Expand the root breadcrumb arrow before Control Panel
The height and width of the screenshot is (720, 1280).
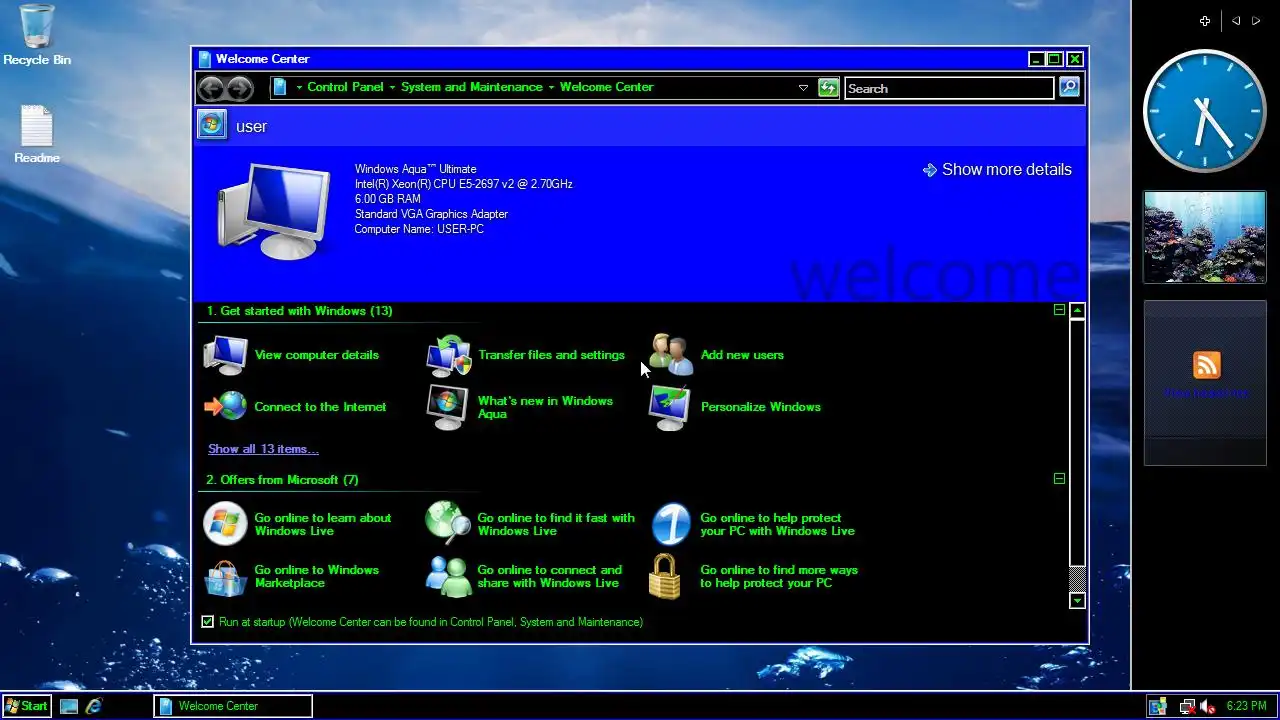(299, 87)
